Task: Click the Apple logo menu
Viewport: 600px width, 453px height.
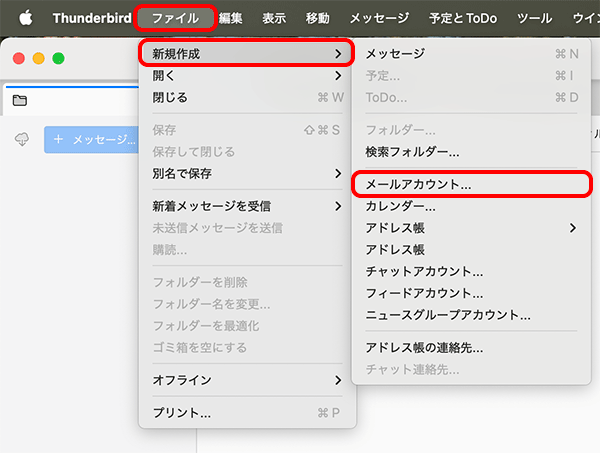Action: click(x=25, y=18)
